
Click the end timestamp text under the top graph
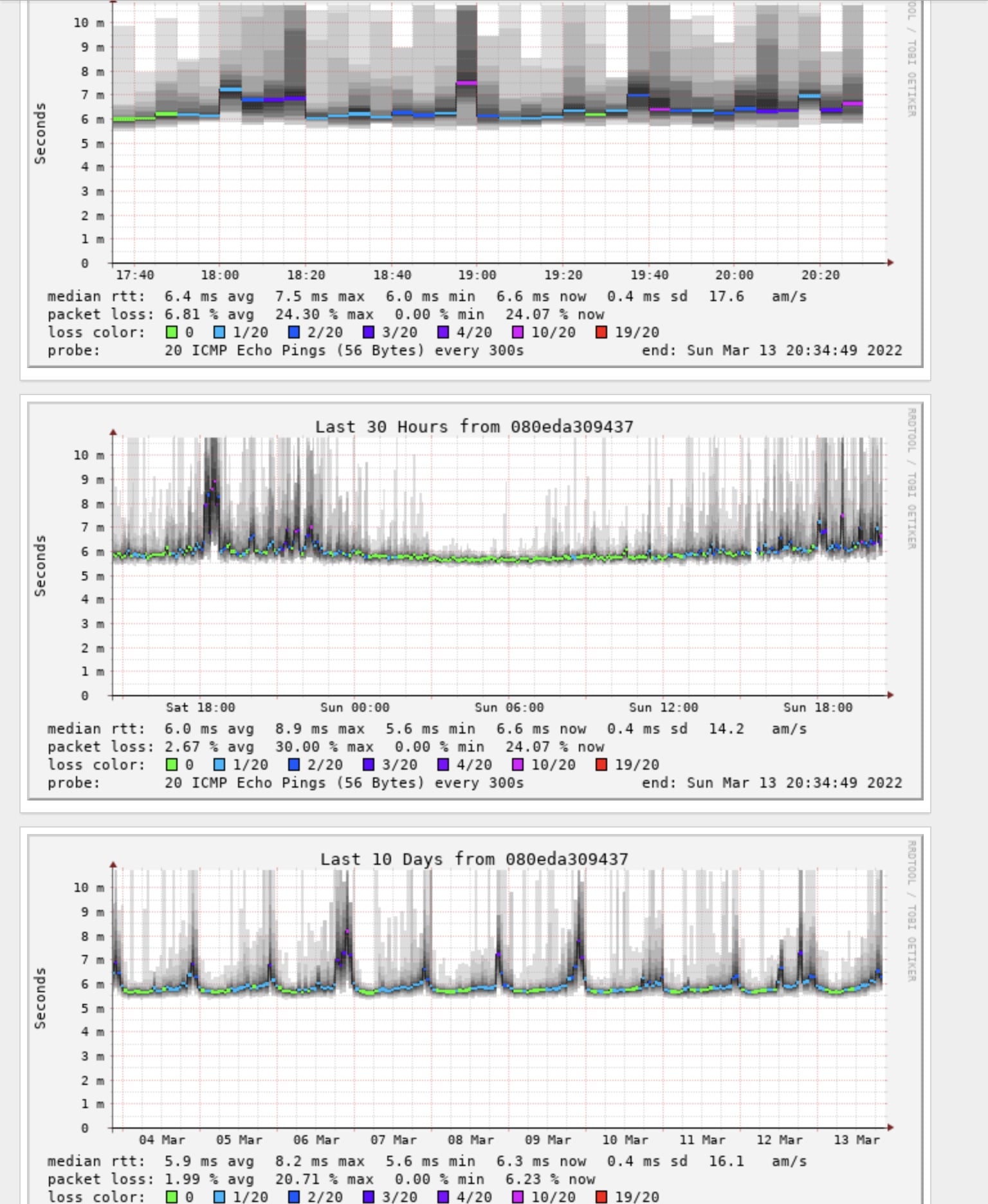coord(771,350)
